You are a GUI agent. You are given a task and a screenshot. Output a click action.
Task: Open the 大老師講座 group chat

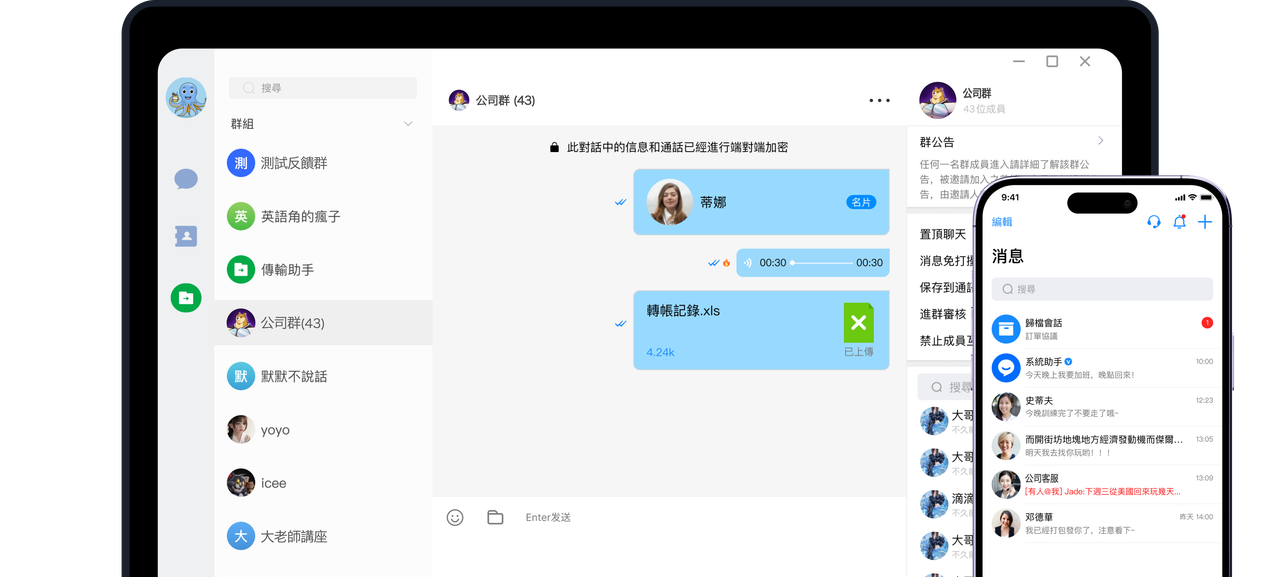click(x=323, y=536)
